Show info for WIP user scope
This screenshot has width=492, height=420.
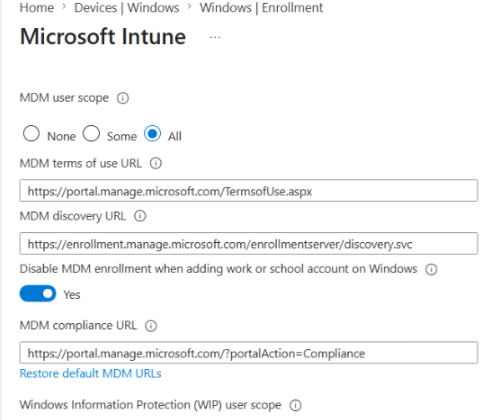coord(295,405)
